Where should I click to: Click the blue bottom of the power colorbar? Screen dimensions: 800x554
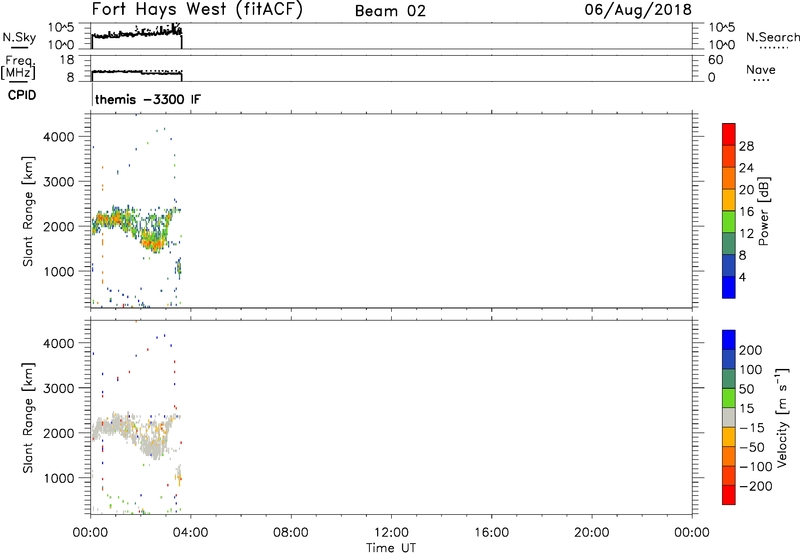(729, 287)
